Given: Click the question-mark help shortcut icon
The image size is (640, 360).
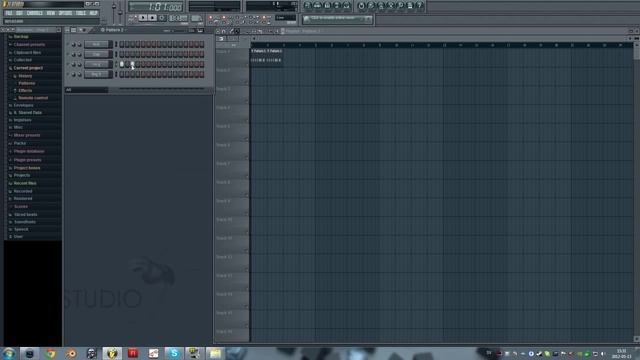Looking at the screenshot, I should pyautogui.click(x=420, y=6).
